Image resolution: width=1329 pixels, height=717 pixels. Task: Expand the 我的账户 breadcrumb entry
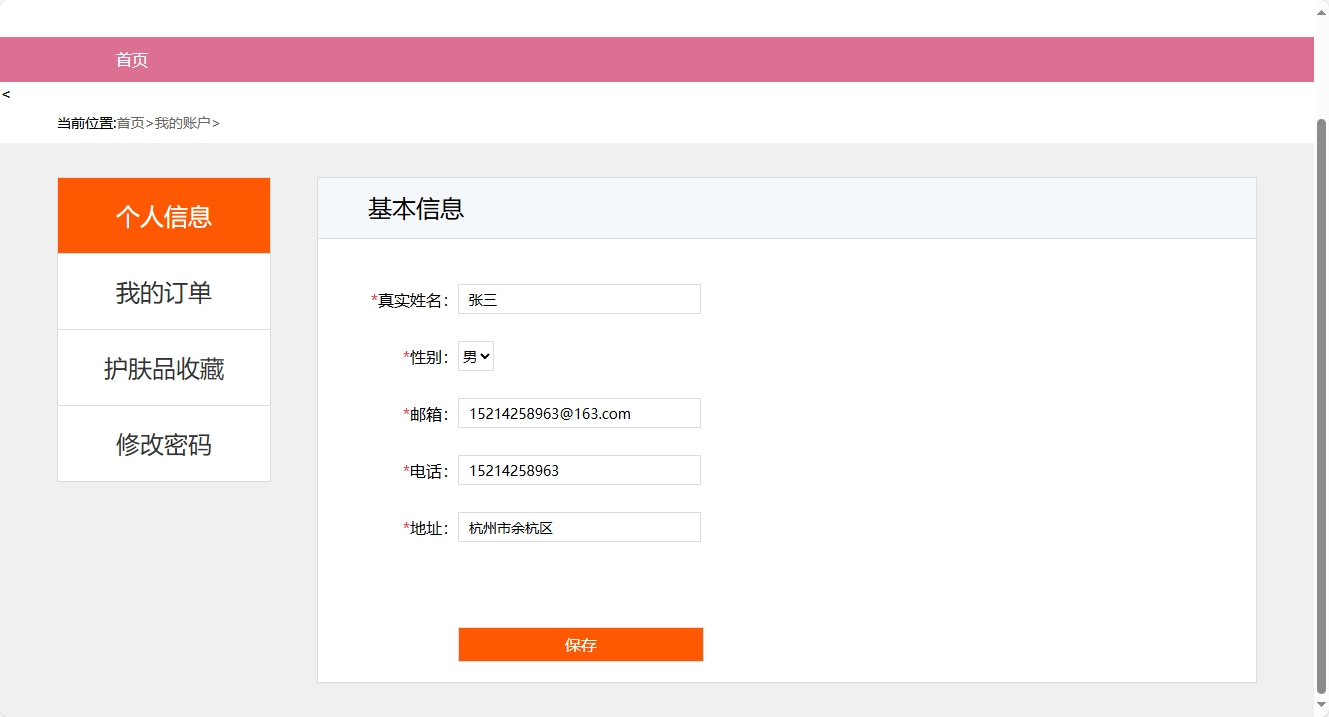click(x=183, y=122)
